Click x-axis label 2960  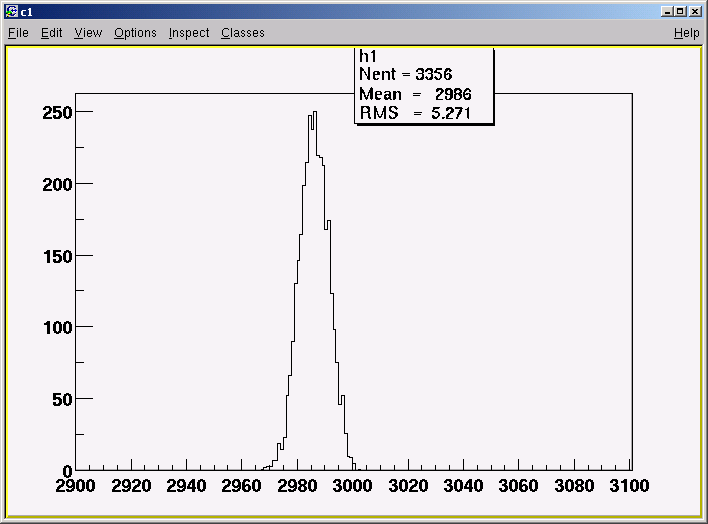coord(242,486)
